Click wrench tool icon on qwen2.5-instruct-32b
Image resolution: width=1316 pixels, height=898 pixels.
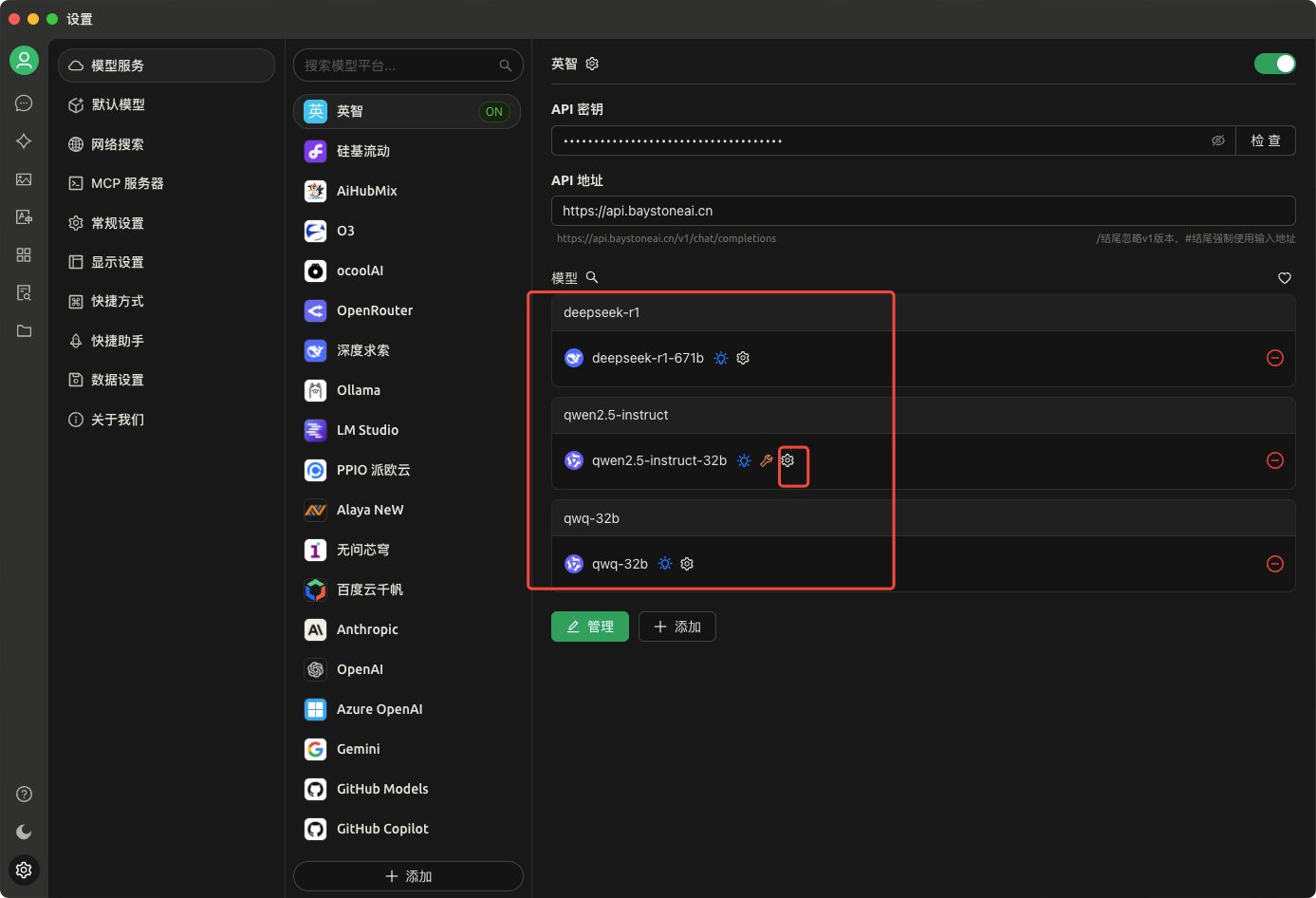pos(767,460)
